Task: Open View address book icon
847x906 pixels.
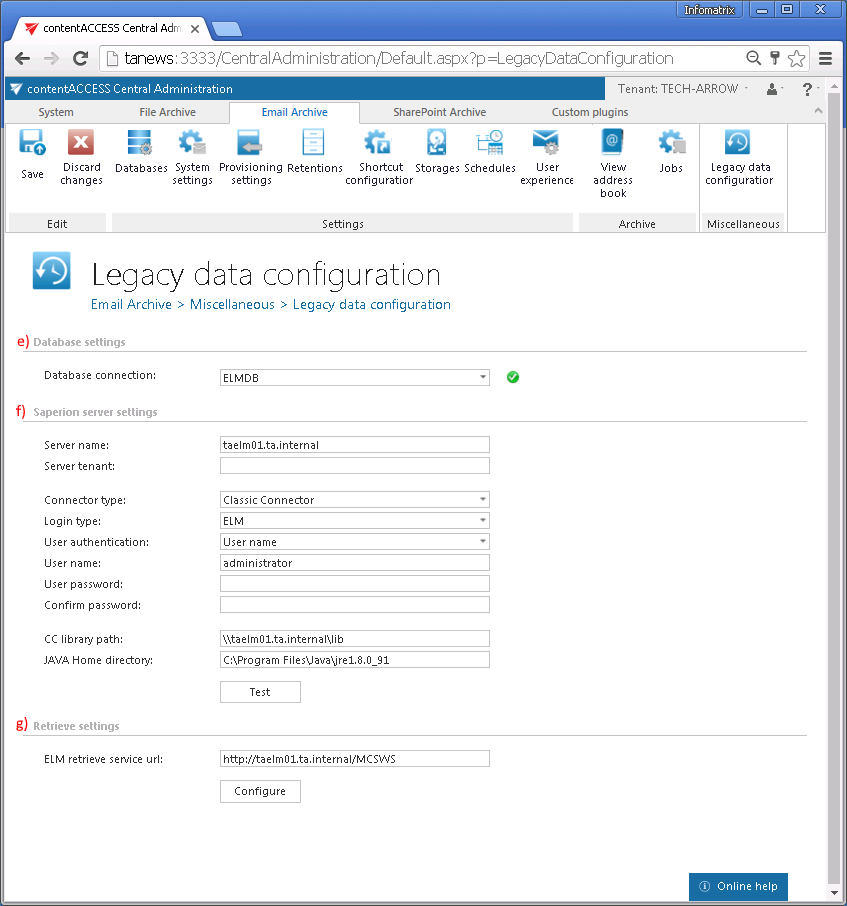Action: pos(613,143)
